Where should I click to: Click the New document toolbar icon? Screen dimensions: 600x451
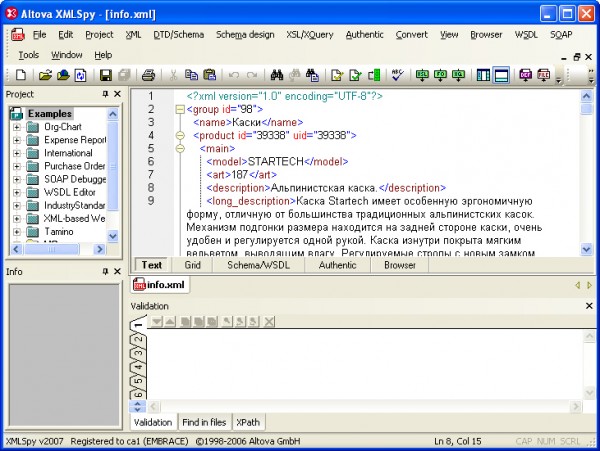tap(21, 75)
